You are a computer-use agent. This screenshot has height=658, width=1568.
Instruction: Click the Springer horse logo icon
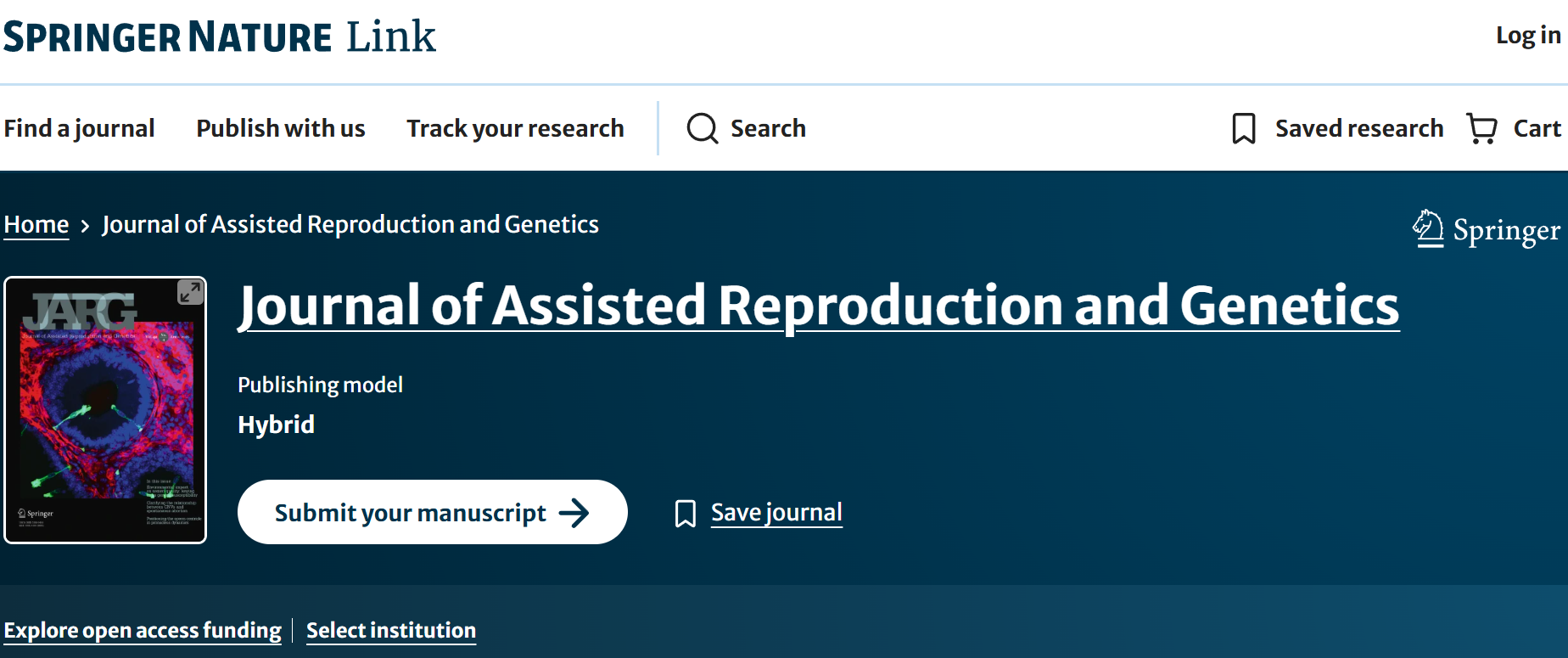tap(1428, 228)
